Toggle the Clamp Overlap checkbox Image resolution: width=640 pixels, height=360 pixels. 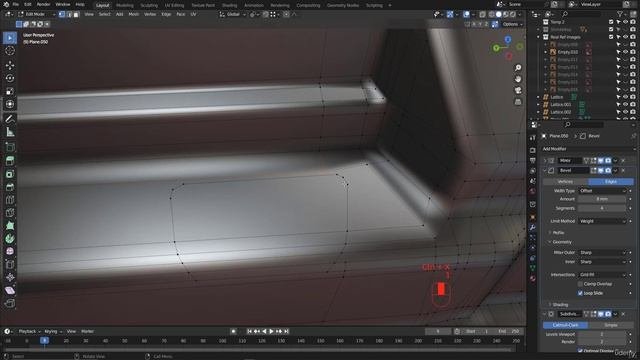click(x=580, y=284)
